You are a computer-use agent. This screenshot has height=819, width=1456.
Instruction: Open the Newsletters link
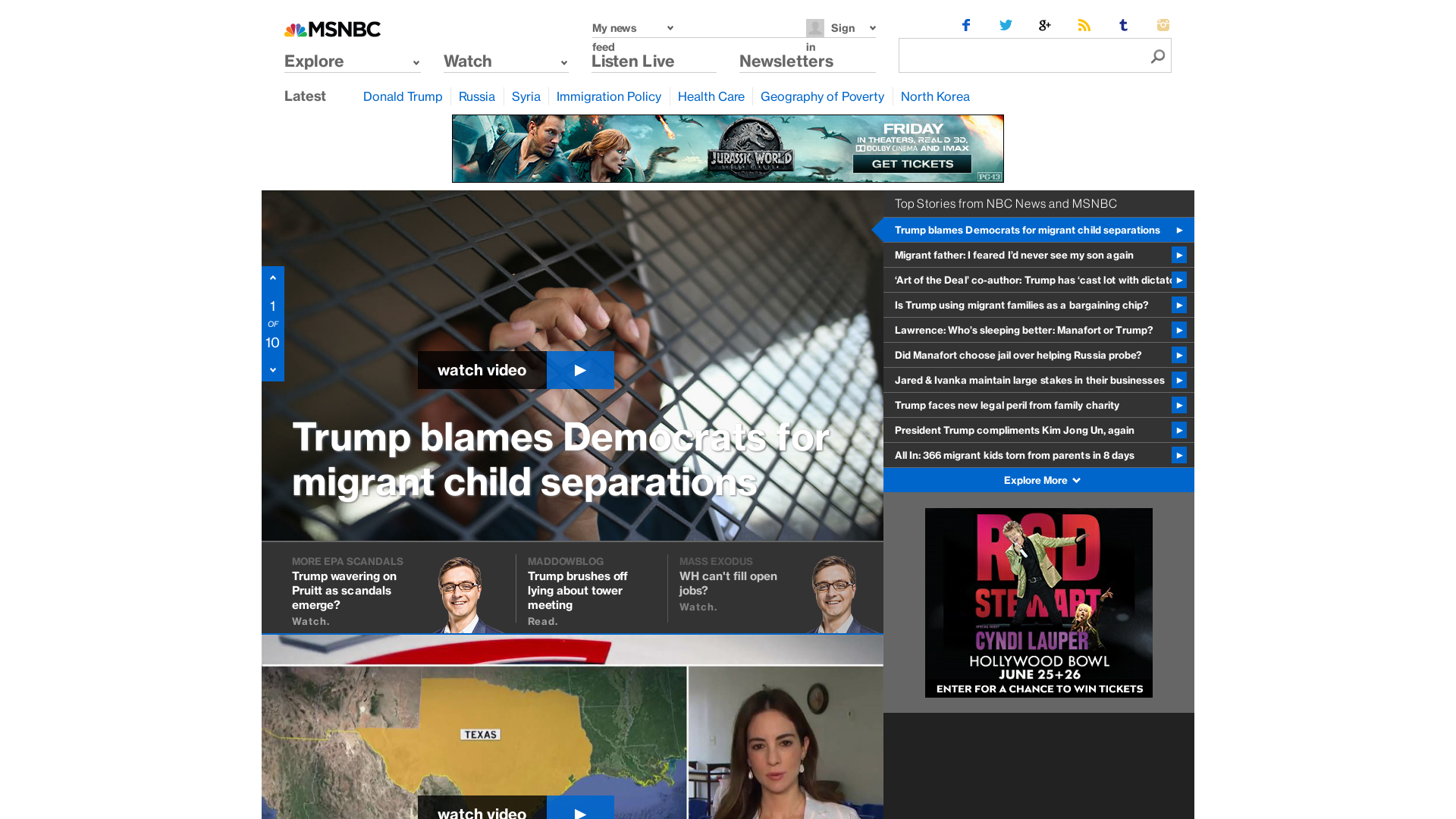coord(786,61)
